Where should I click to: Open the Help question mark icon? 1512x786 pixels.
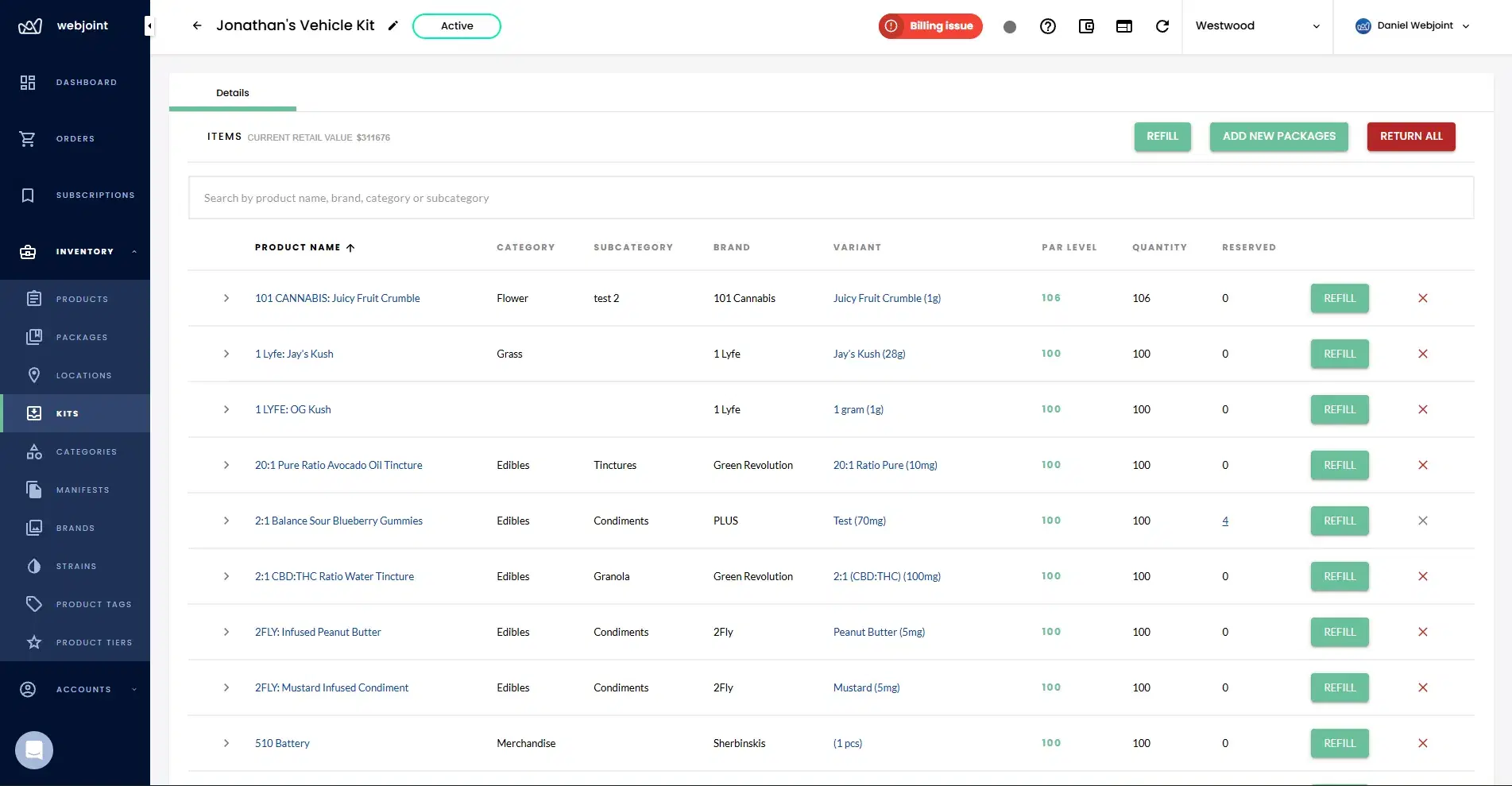click(1048, 26)
